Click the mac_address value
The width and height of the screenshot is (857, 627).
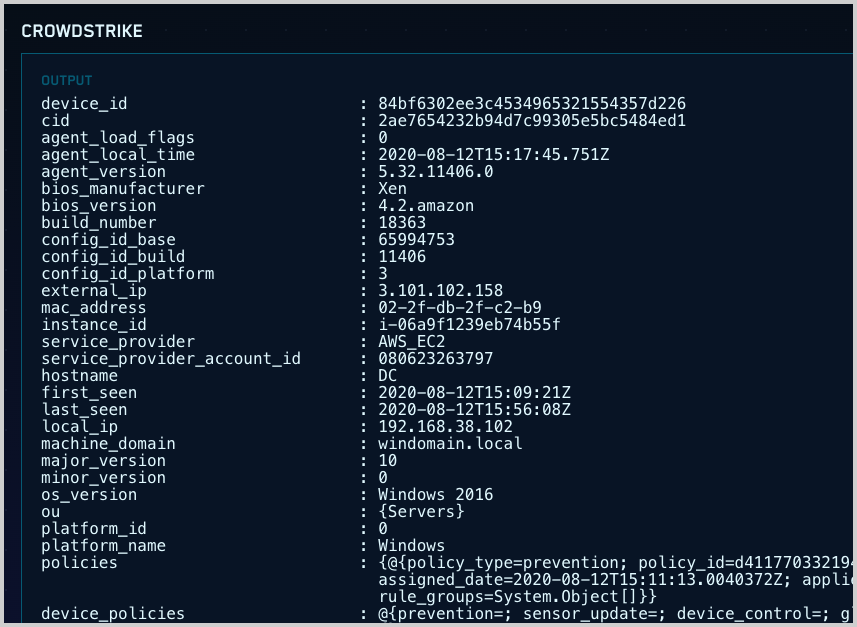pyautogui.click(x=459, y=308)
